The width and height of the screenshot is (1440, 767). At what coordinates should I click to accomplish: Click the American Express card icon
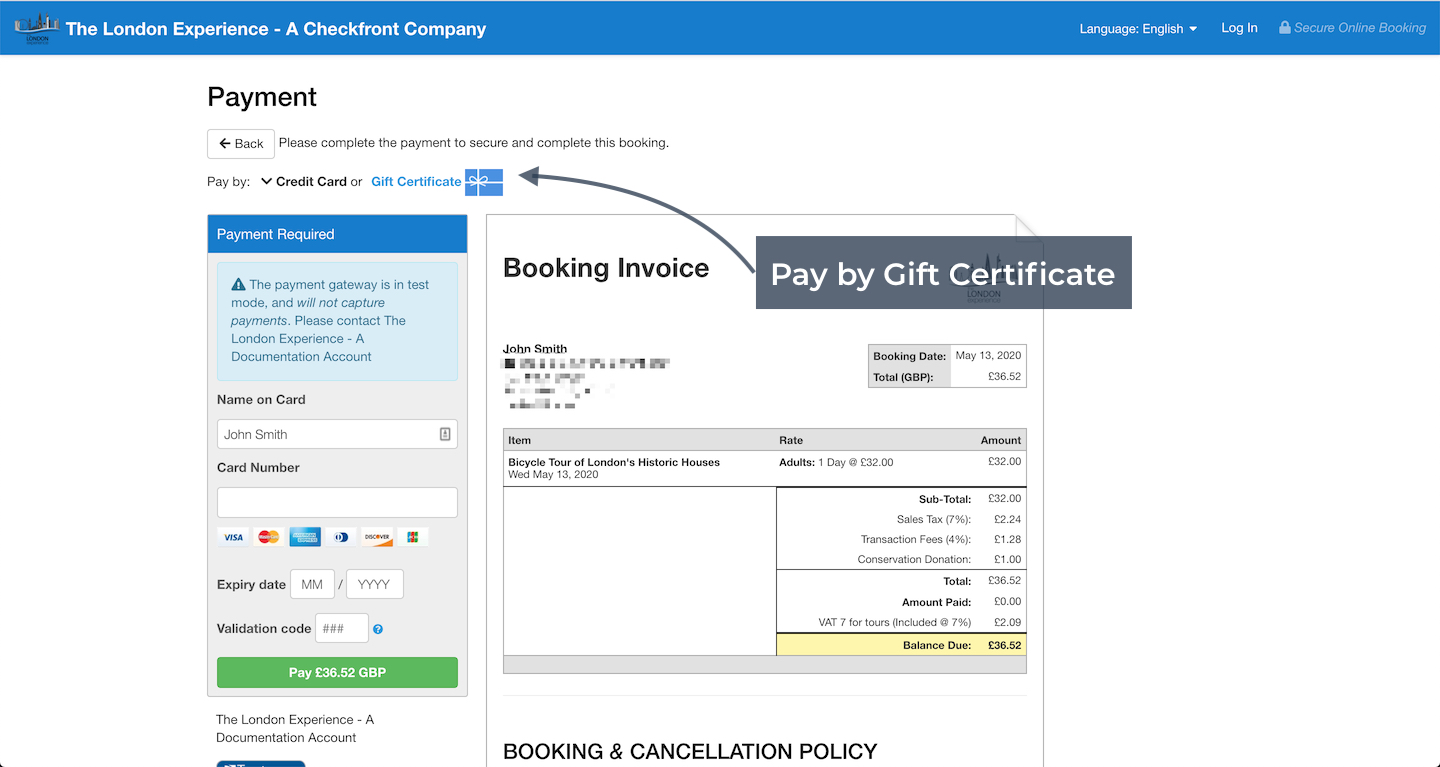[305, 537]
